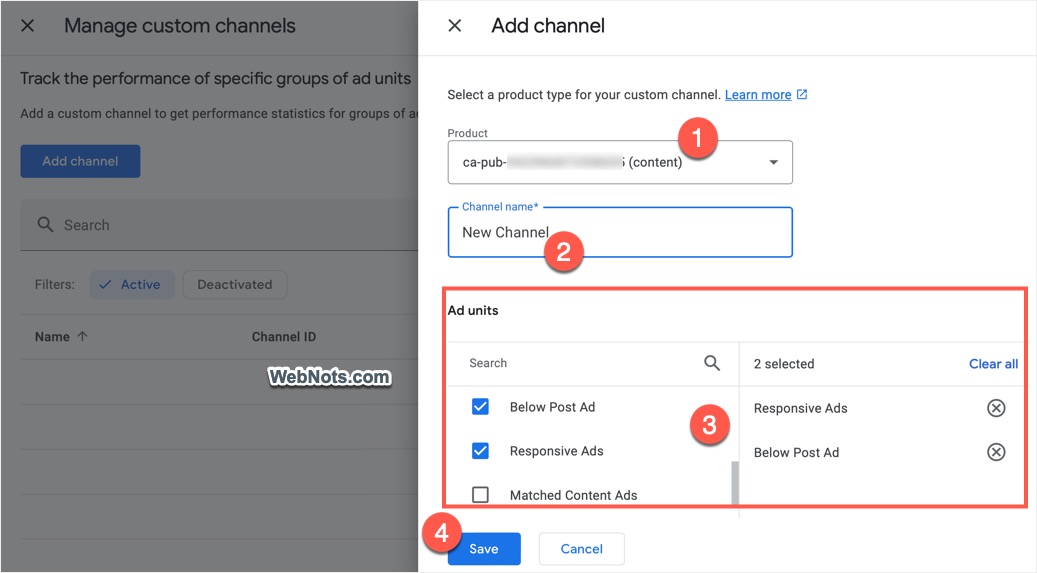This screenshot has height=573, width=1037.
Task: Click Clear all selected ad units
Action: point(993,364)
